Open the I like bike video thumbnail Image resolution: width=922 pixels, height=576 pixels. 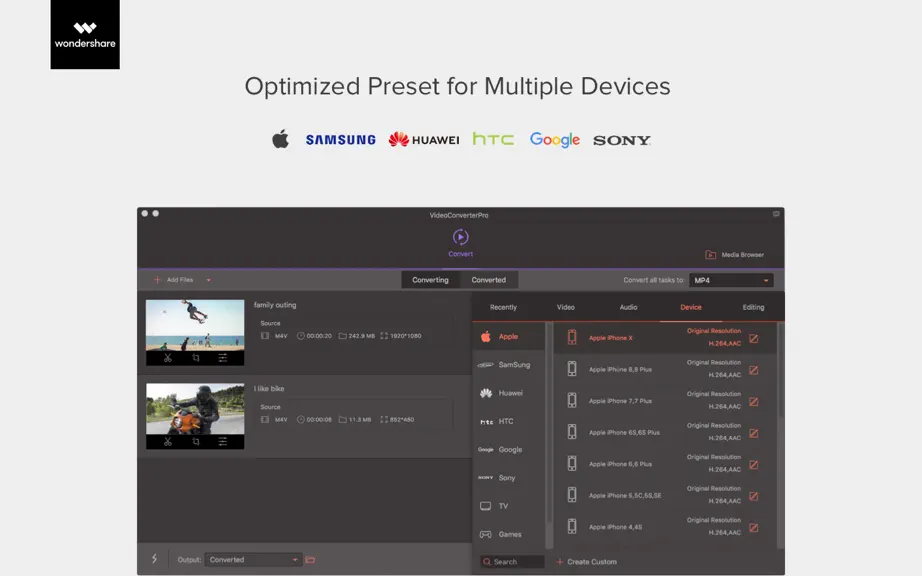[195, 409]
